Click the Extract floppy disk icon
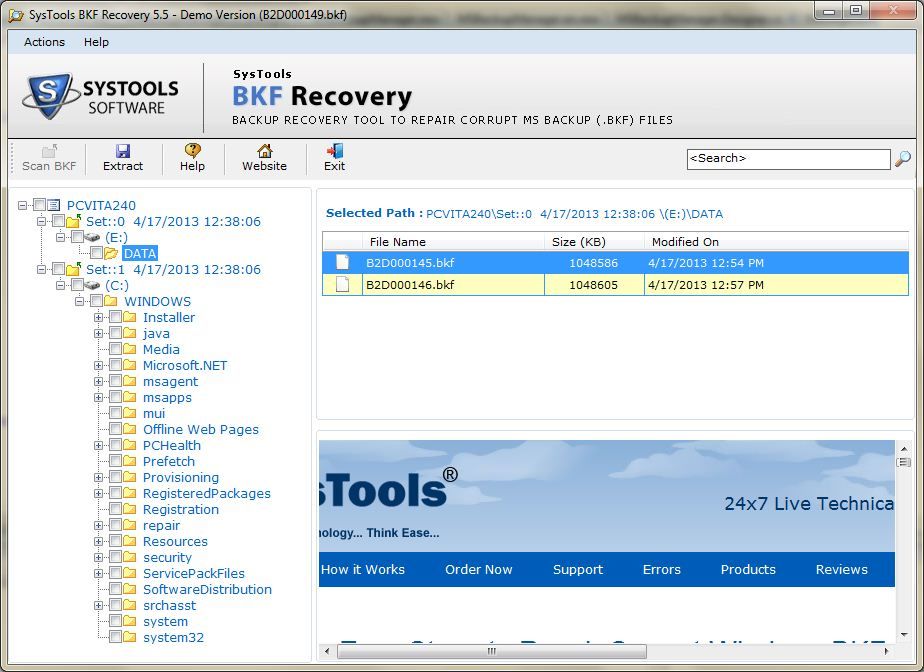The image size is (924, 672). (x=122, y=151)
